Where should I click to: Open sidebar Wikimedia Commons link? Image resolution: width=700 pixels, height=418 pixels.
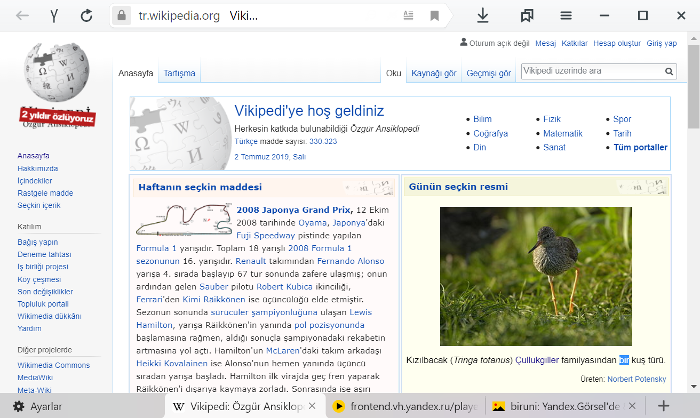pyautogui.click(x=54, y=365)
